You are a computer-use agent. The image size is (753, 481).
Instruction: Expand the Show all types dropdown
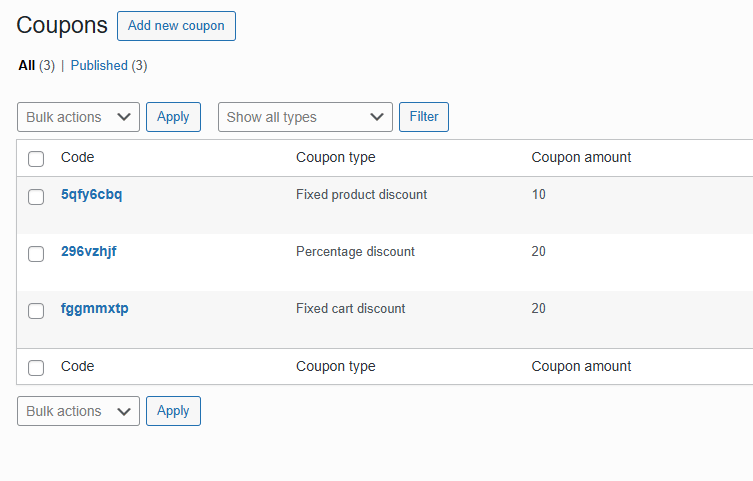305,117
